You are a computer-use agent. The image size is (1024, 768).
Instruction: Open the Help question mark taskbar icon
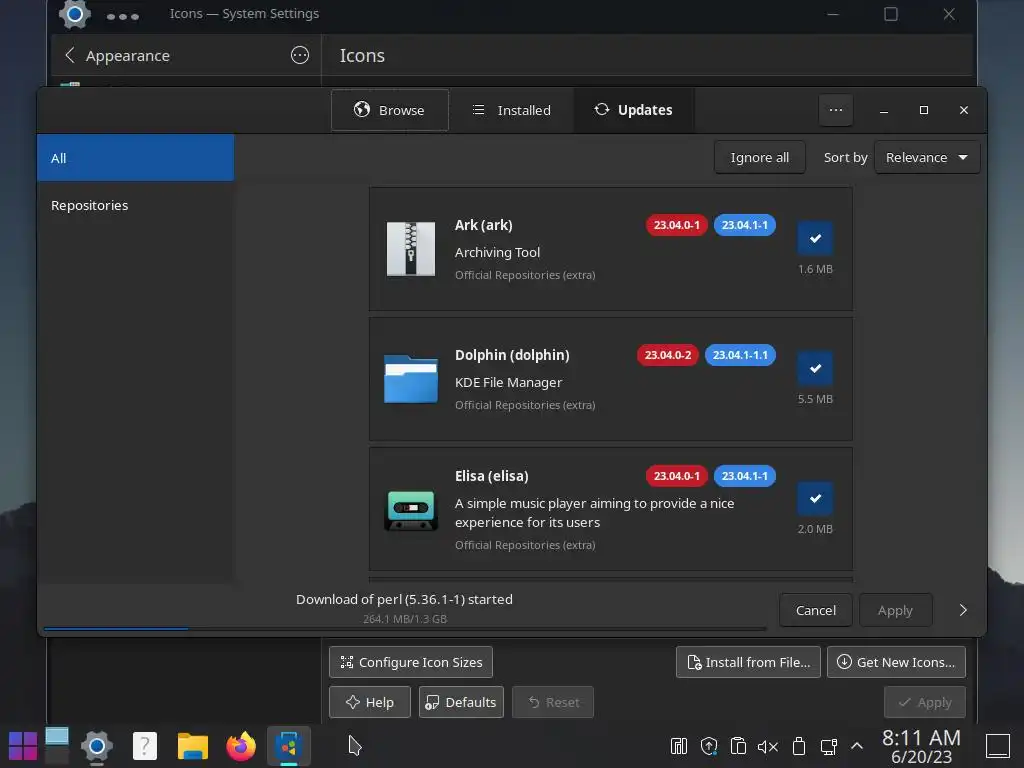coord(145,746)
